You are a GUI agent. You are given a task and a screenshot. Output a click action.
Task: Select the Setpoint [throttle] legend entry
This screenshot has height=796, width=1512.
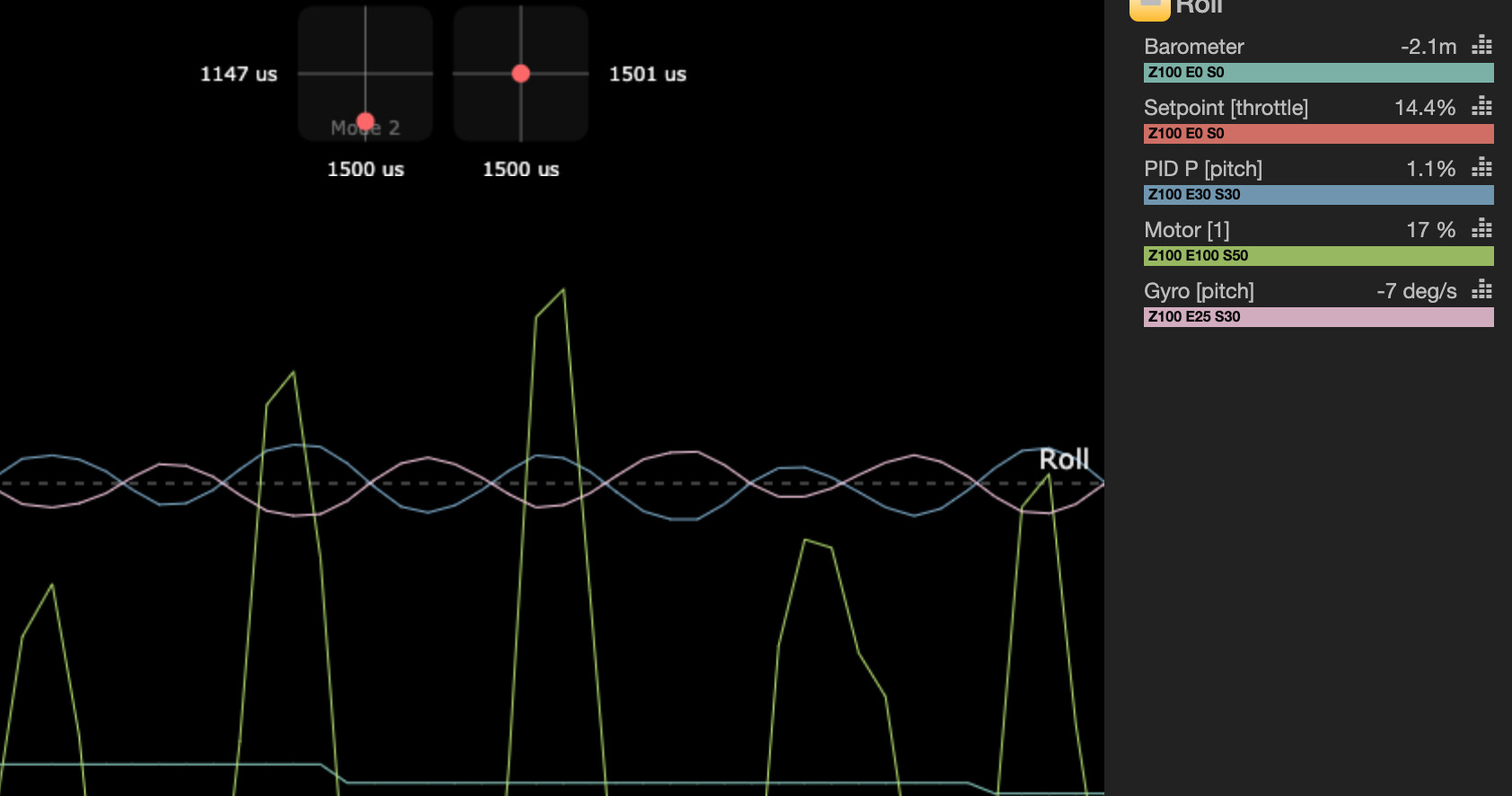tap(1226, 108)
